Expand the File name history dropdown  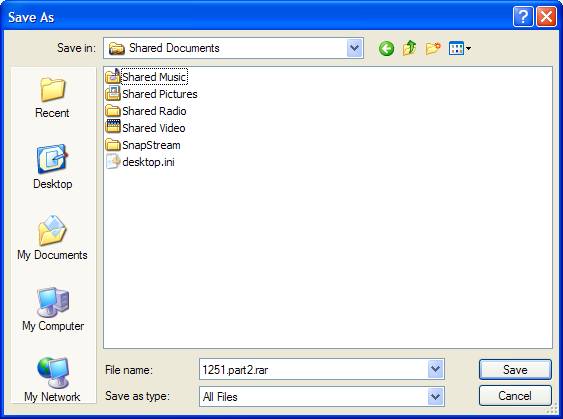tap(436, 369)
